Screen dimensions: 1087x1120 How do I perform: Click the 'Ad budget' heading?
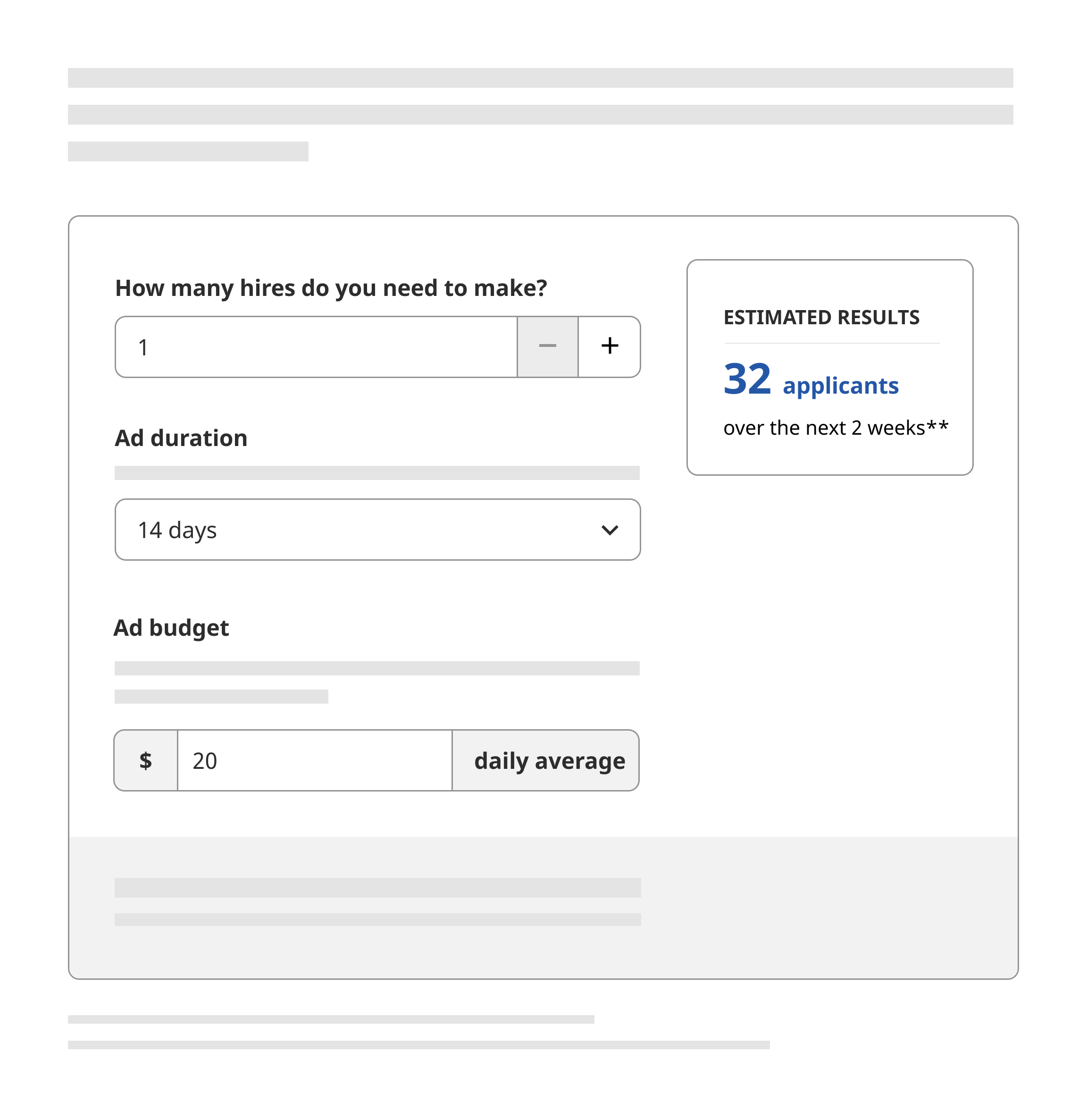(x=171, y=628)
